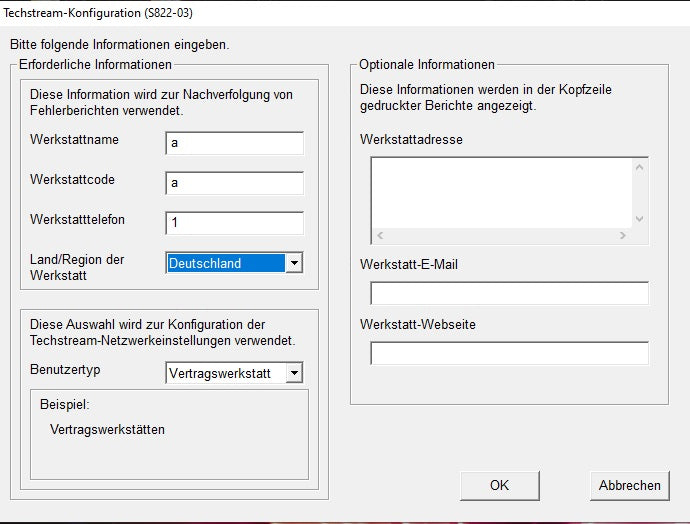
Task: Click the Werkstattcode label
Action: click(72, 180)
